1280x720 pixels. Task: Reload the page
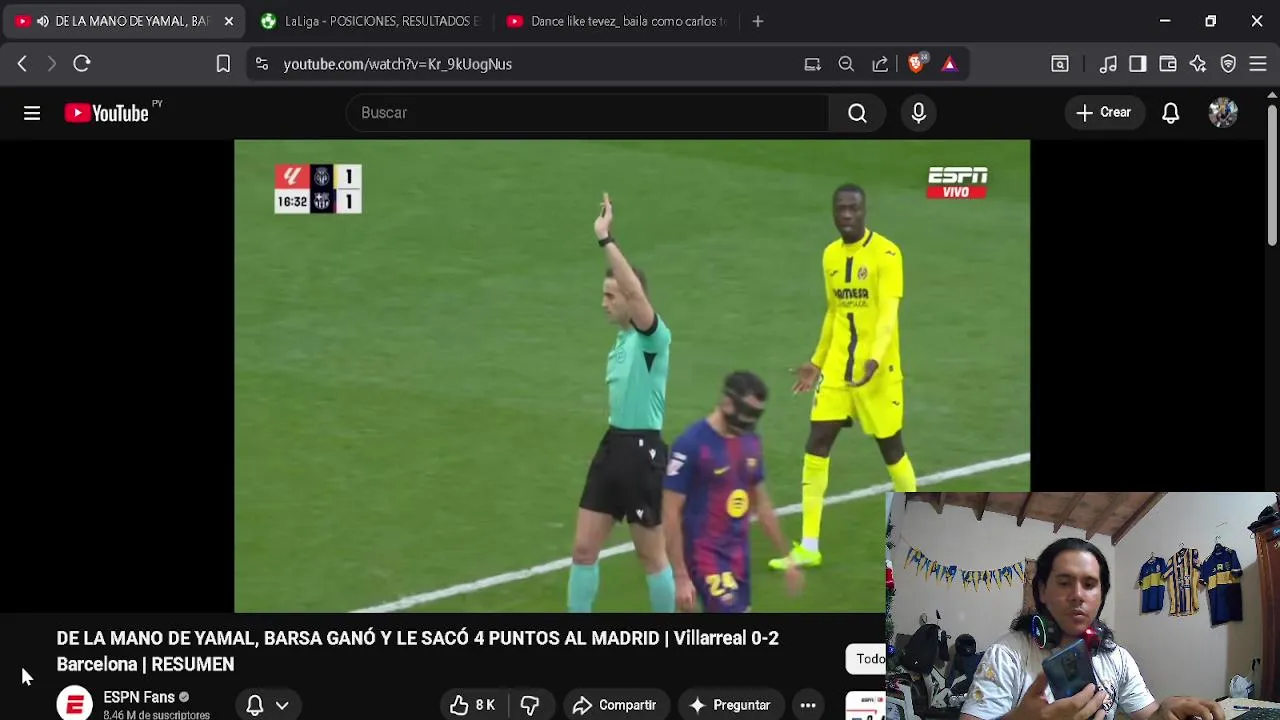click(x=82, y=64)
